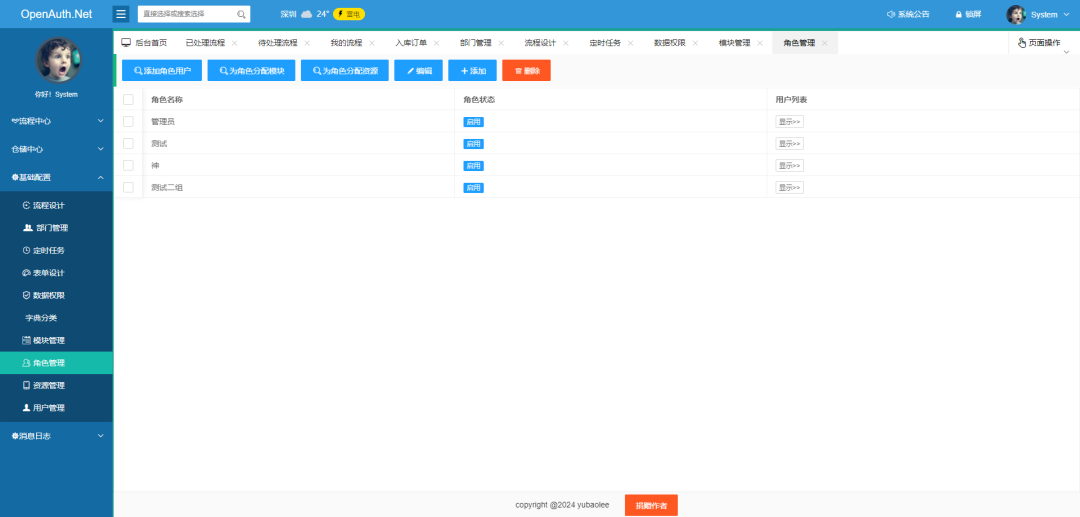This screenshot has width=1080, height=517.
Task: Toggle the sidebar with the hamburger icon
Action: [121, 14]
